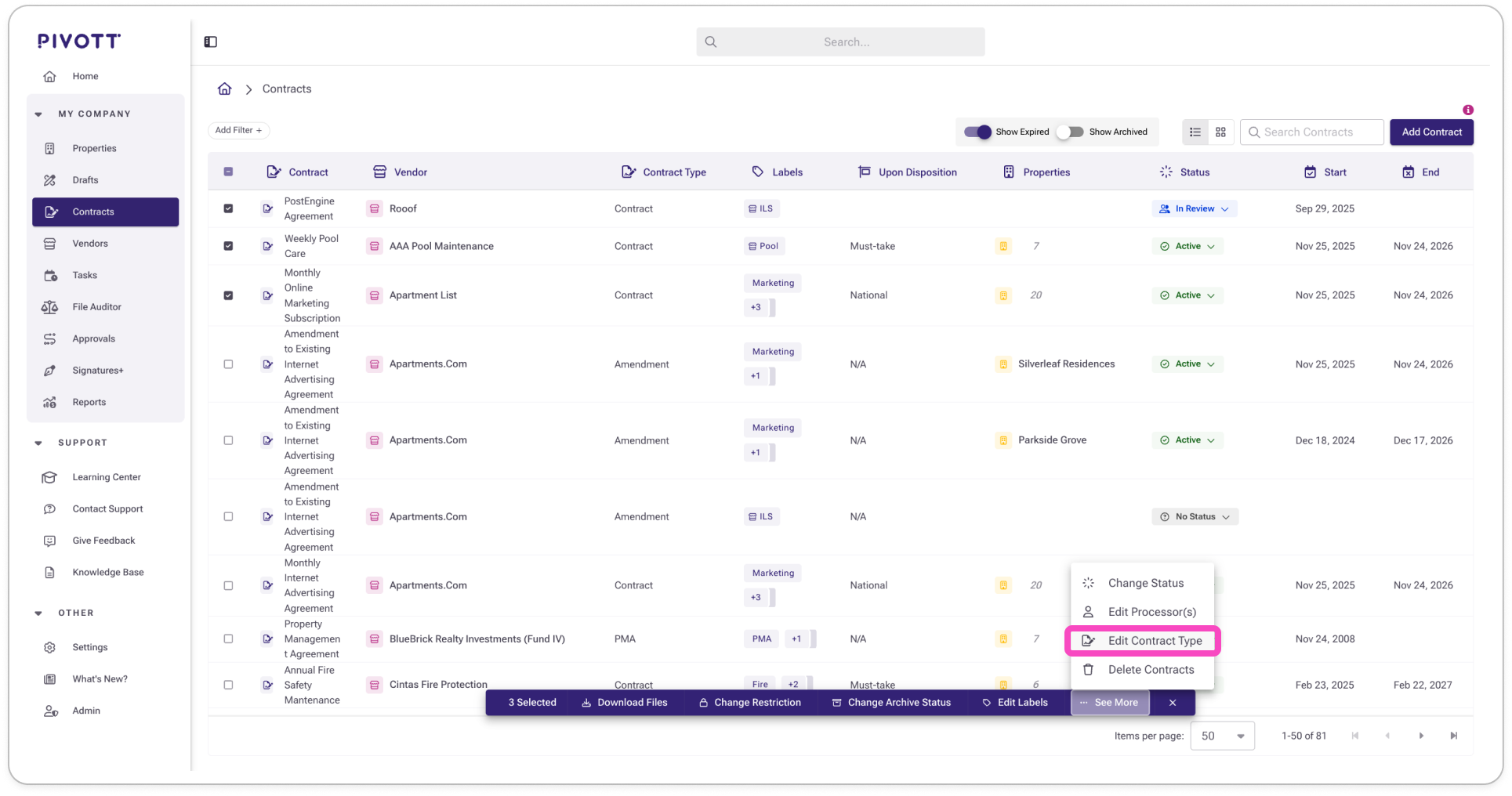
Task: Click the home breadcrumb icon
Action: (x=225, y=89)
